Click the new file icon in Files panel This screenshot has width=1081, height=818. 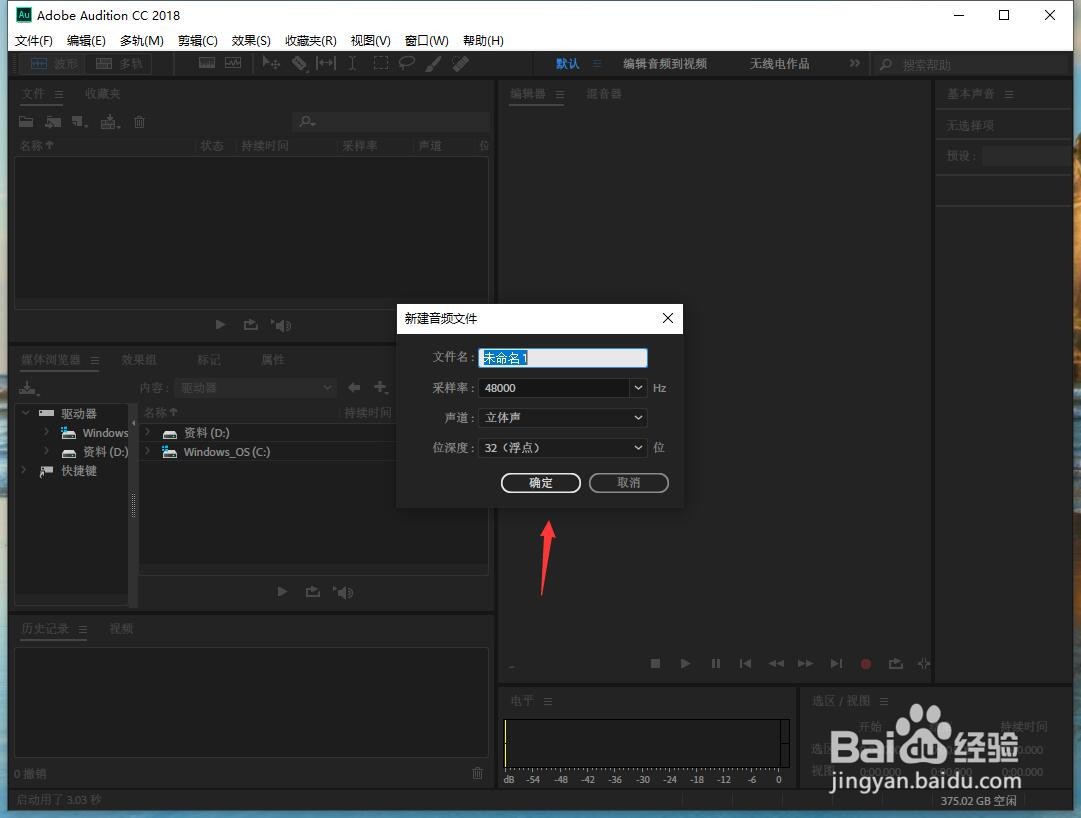coord(80,122)
